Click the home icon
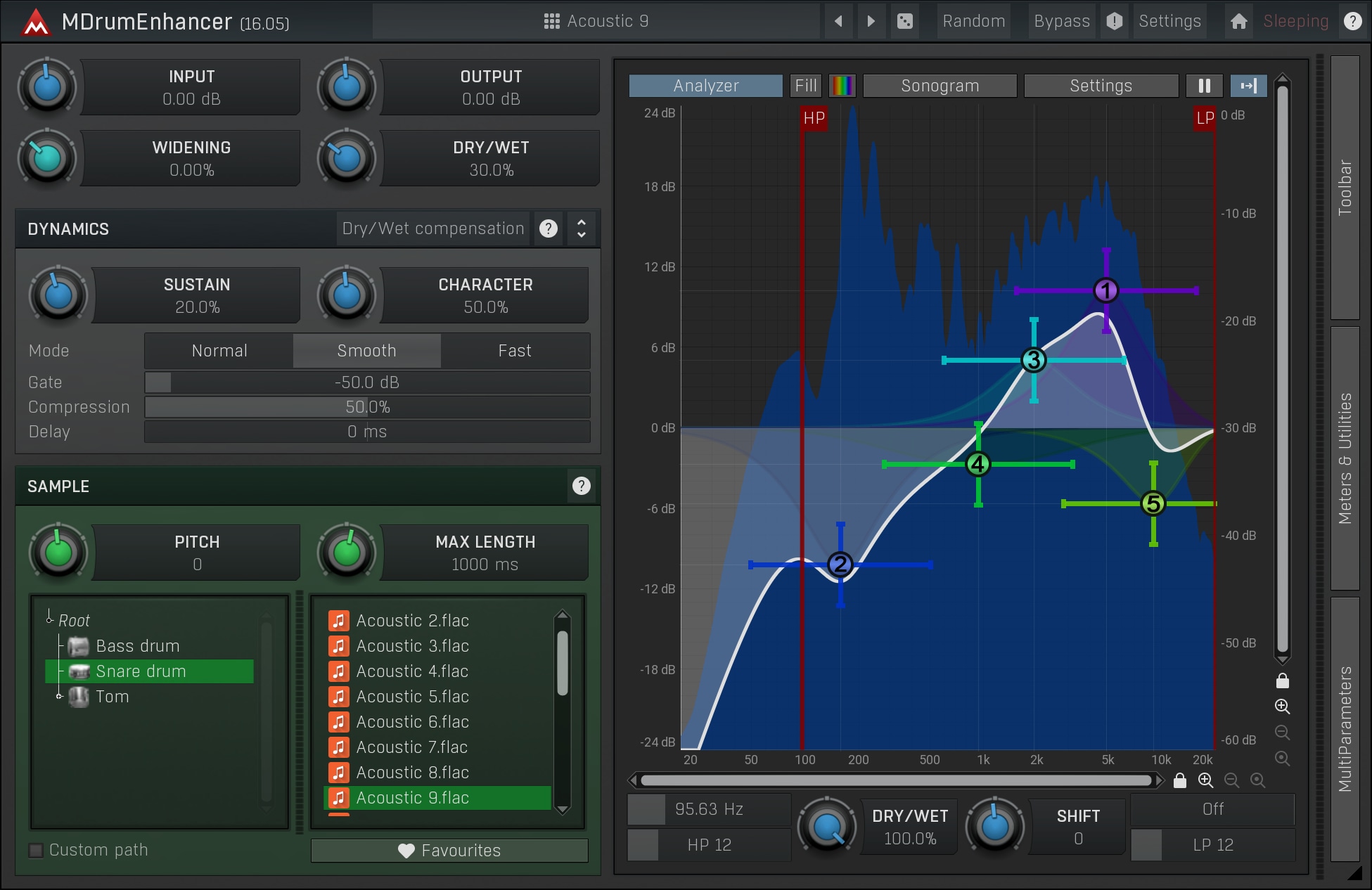This screenshot has height=890, width=1372. [1239, 21]
